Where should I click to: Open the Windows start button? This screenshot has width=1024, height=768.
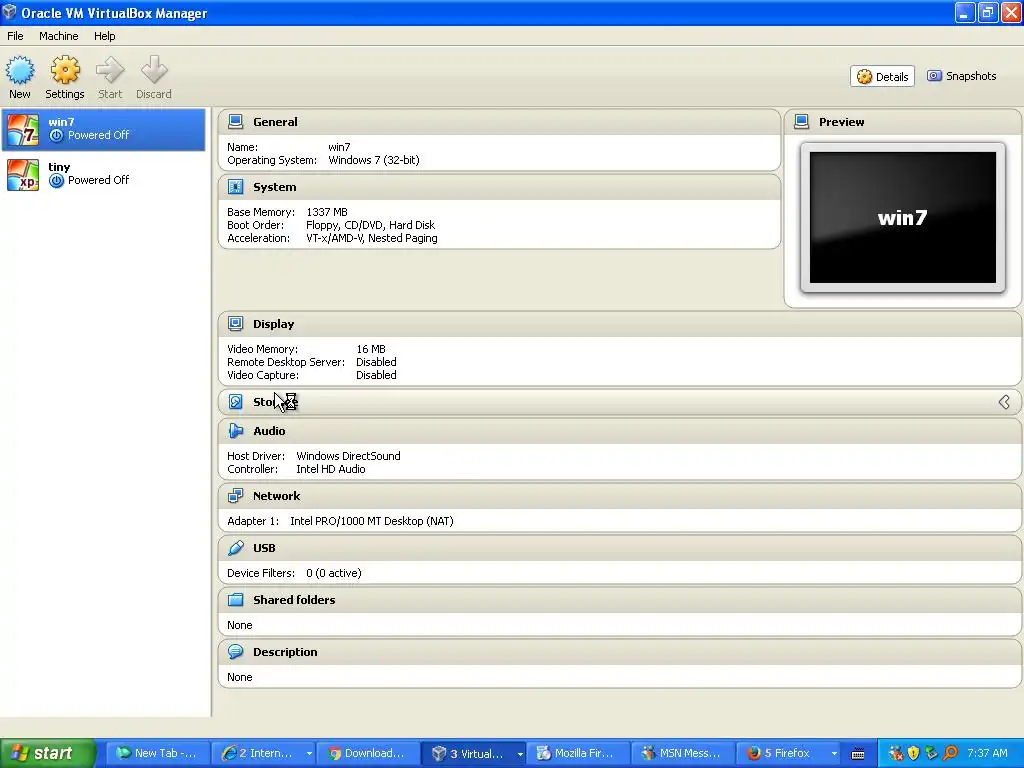click(x=47, y=753)
